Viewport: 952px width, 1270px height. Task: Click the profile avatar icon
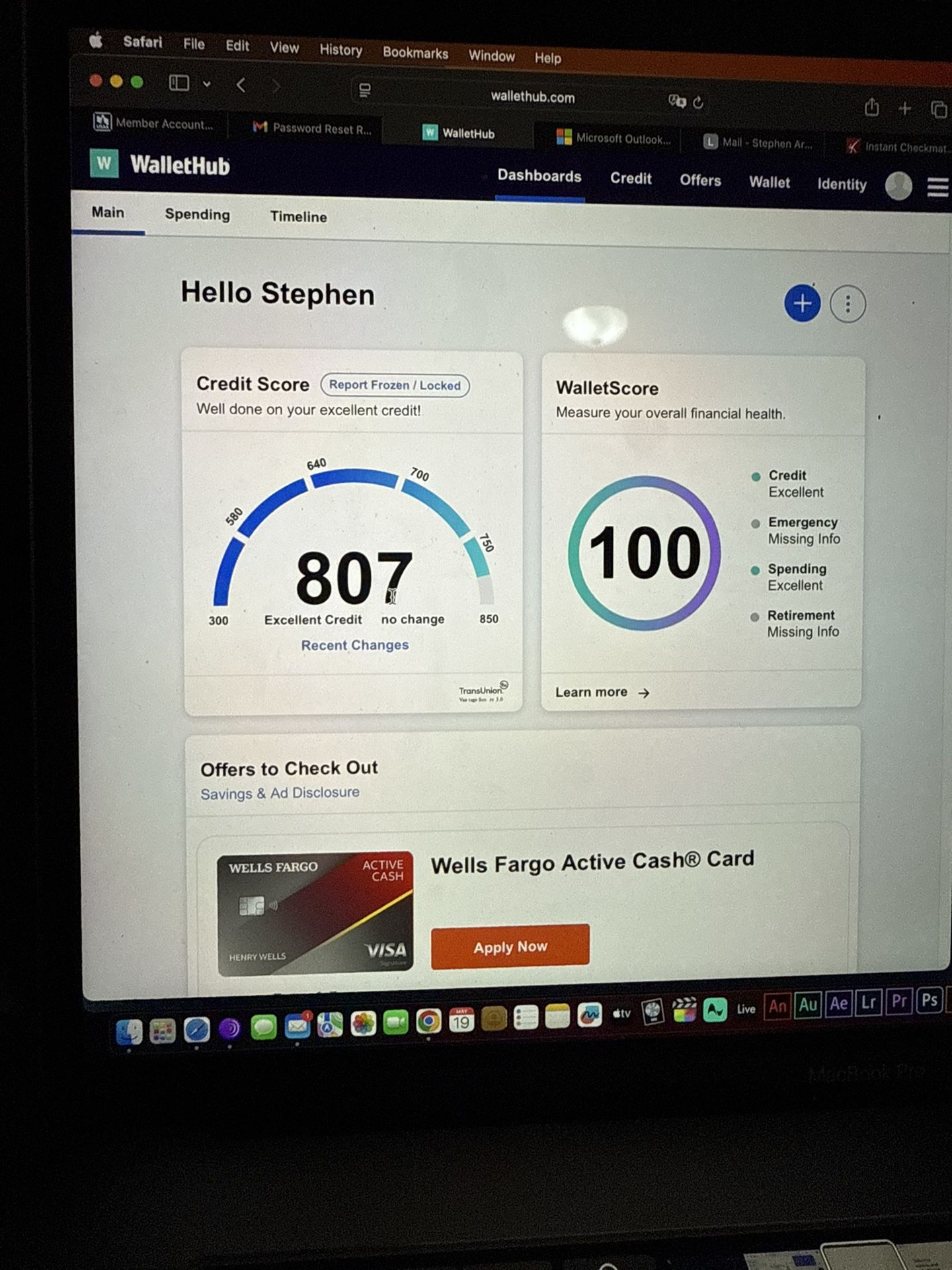(898, 186)
